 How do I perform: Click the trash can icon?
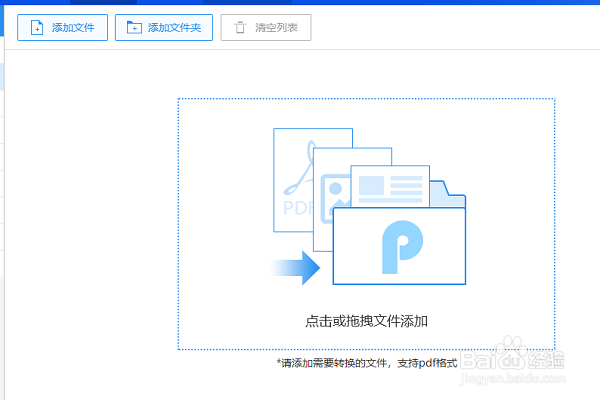click(x=240, y=28)
